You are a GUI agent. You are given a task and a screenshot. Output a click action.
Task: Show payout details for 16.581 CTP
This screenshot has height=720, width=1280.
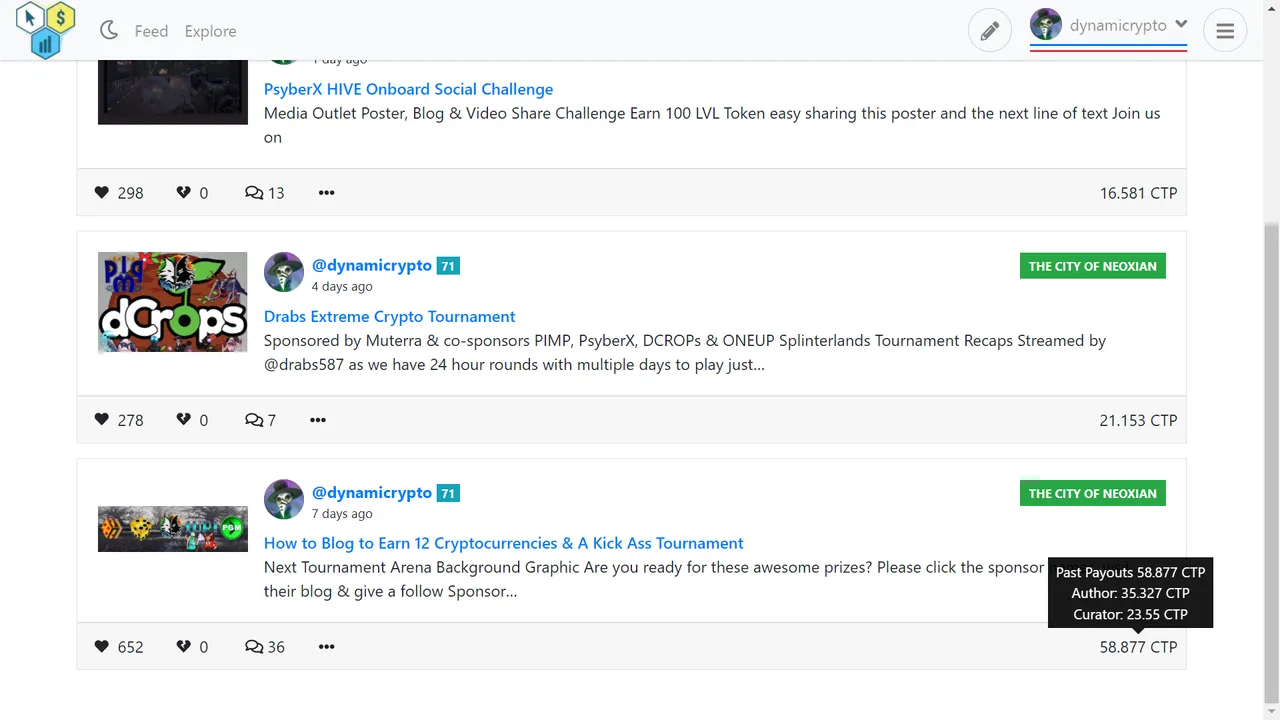coord(1138,193)
